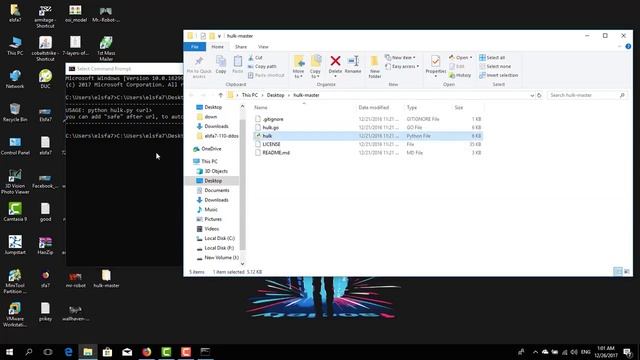640x360 pixels.
Task: Open the File ribbon tab
Action: pyautogui.click(x=195, y=47)
